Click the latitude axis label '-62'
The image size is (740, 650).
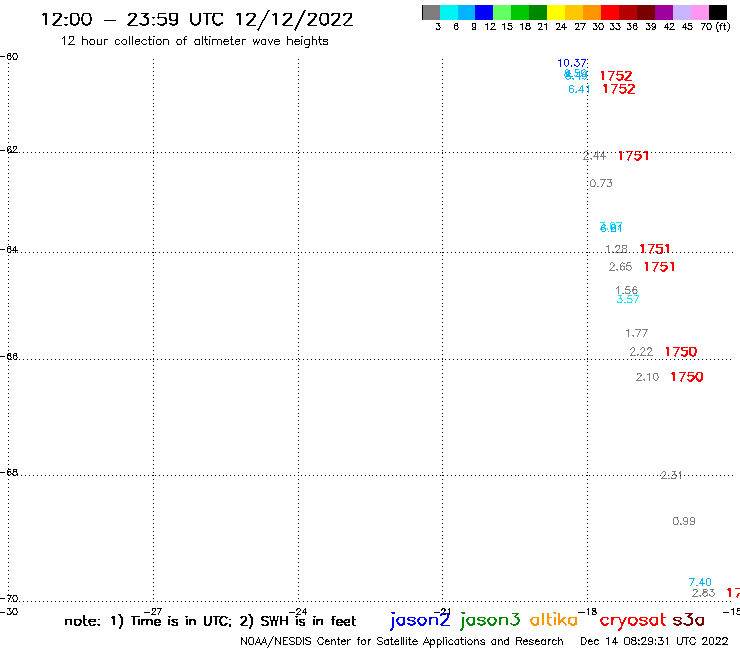tap(9, 150)
